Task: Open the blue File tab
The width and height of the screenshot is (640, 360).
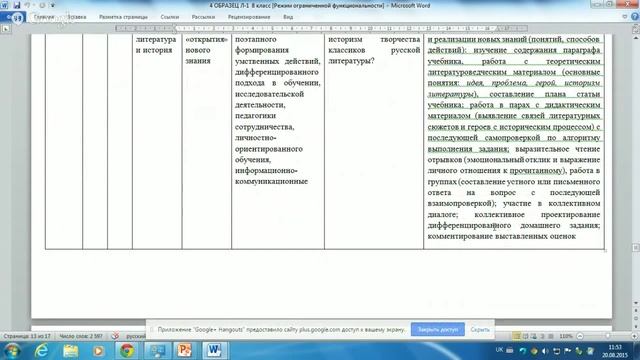Action: (x=13, y=17)
